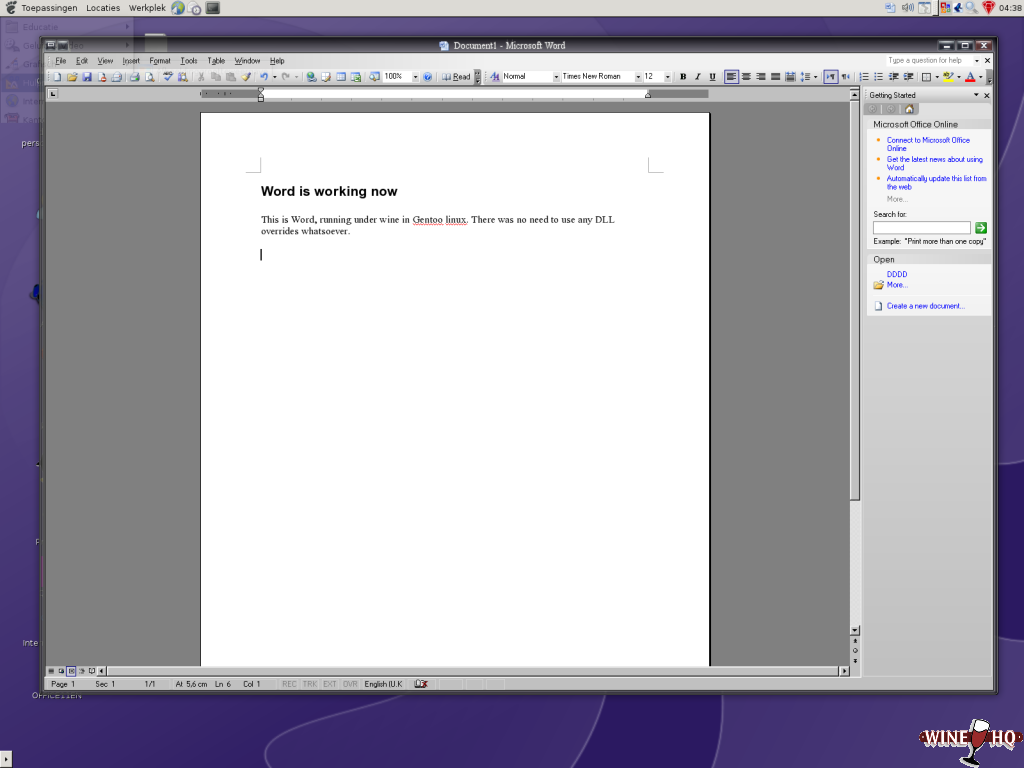1024x768 pixels.
Task: Set left-to-right text direction
Action: 830,77
